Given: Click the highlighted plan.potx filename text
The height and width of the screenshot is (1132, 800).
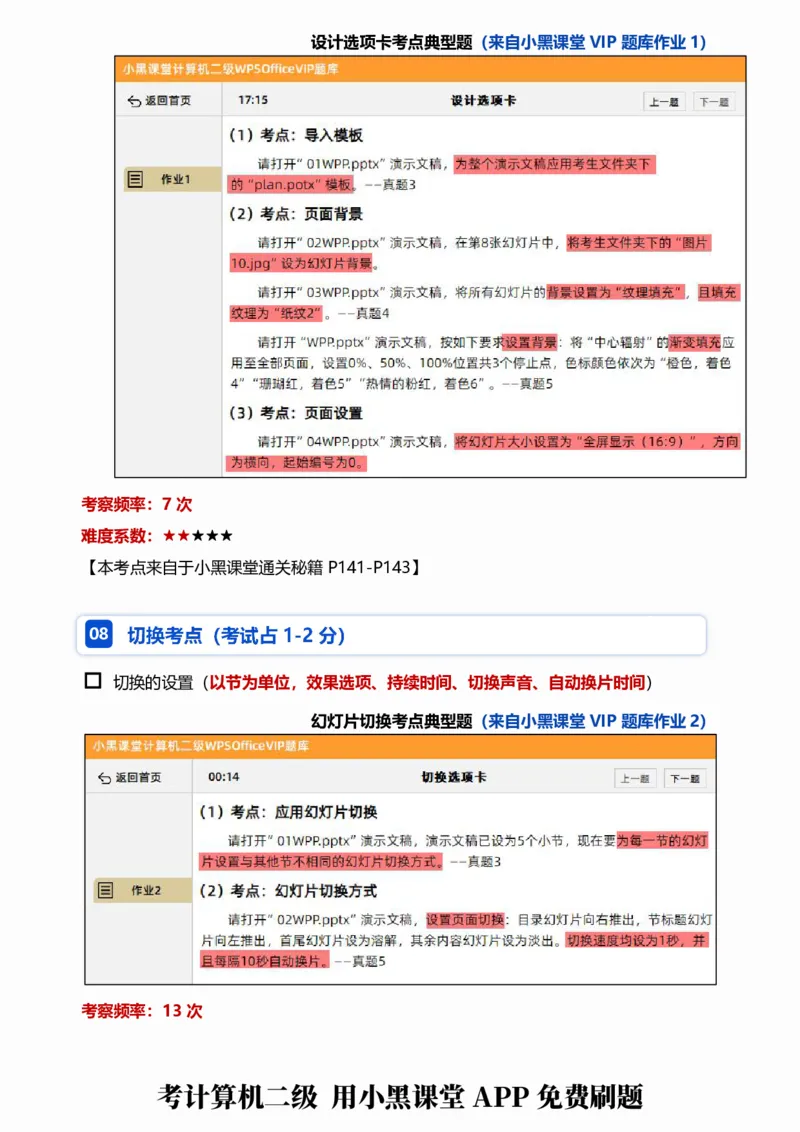Looking at the screenshot, I should click(x=288, y=183).
